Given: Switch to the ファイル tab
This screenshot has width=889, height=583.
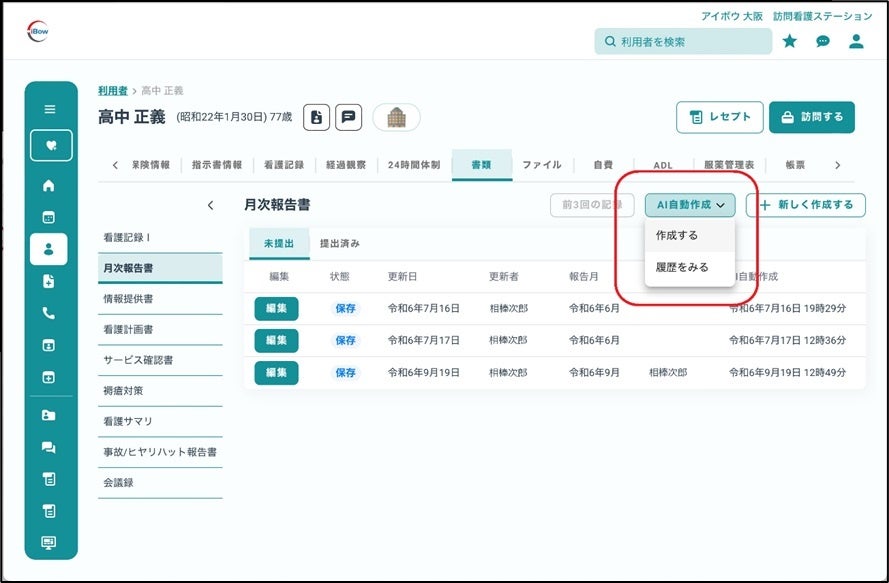Looking at the screenshot, I should point(542,165).
